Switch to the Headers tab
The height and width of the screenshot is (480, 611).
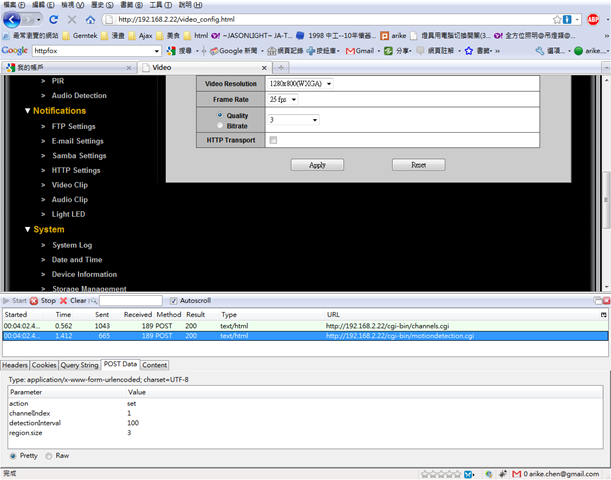point(15,365)
